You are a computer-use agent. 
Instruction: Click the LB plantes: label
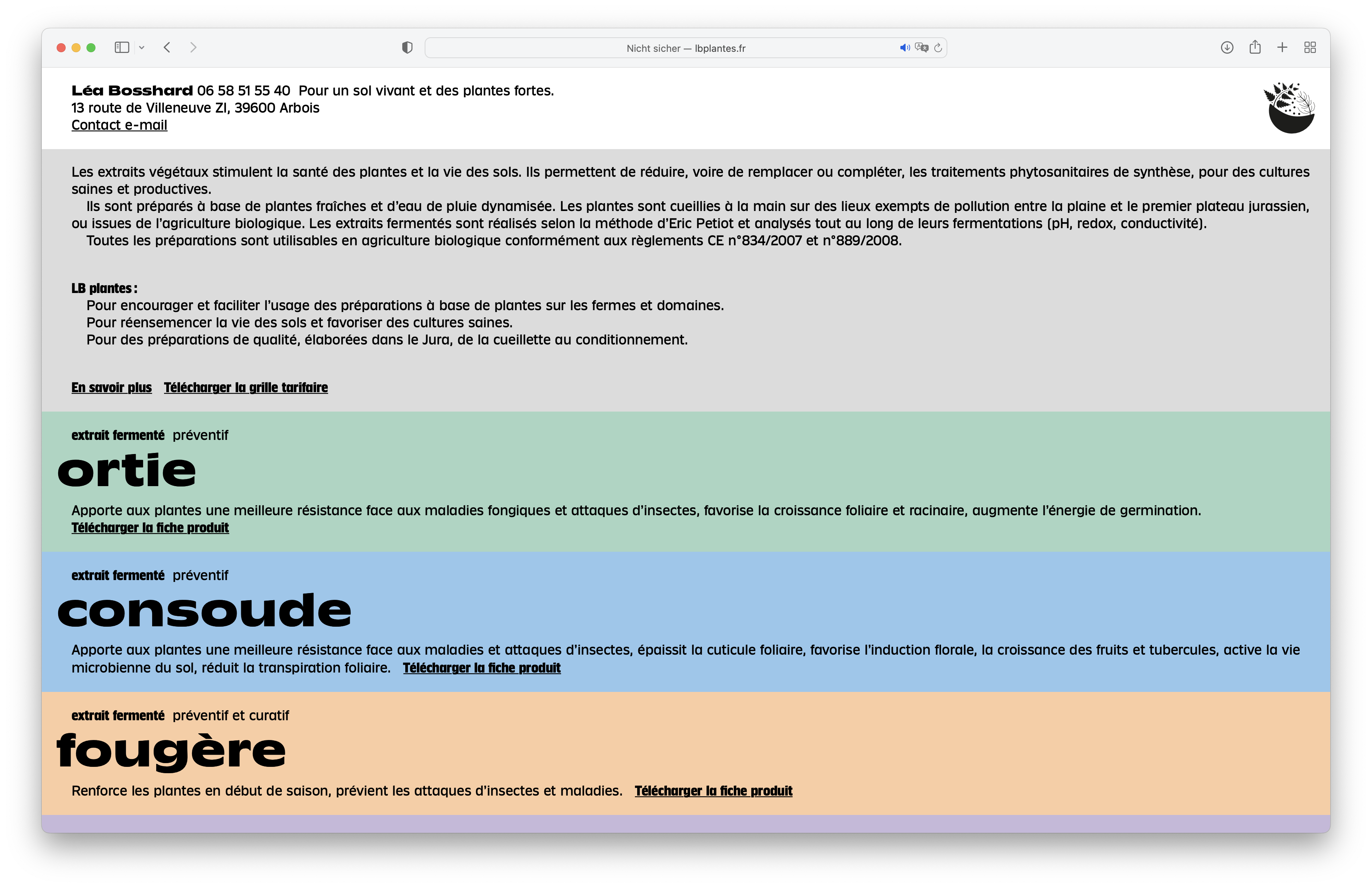click(104, 289)
